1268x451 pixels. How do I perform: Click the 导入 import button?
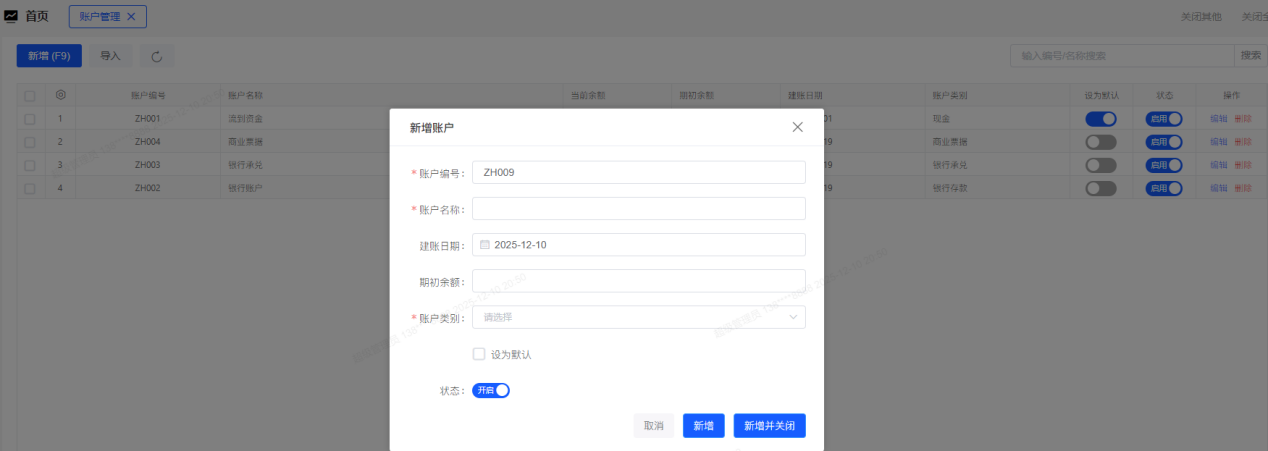click(110, 56)
